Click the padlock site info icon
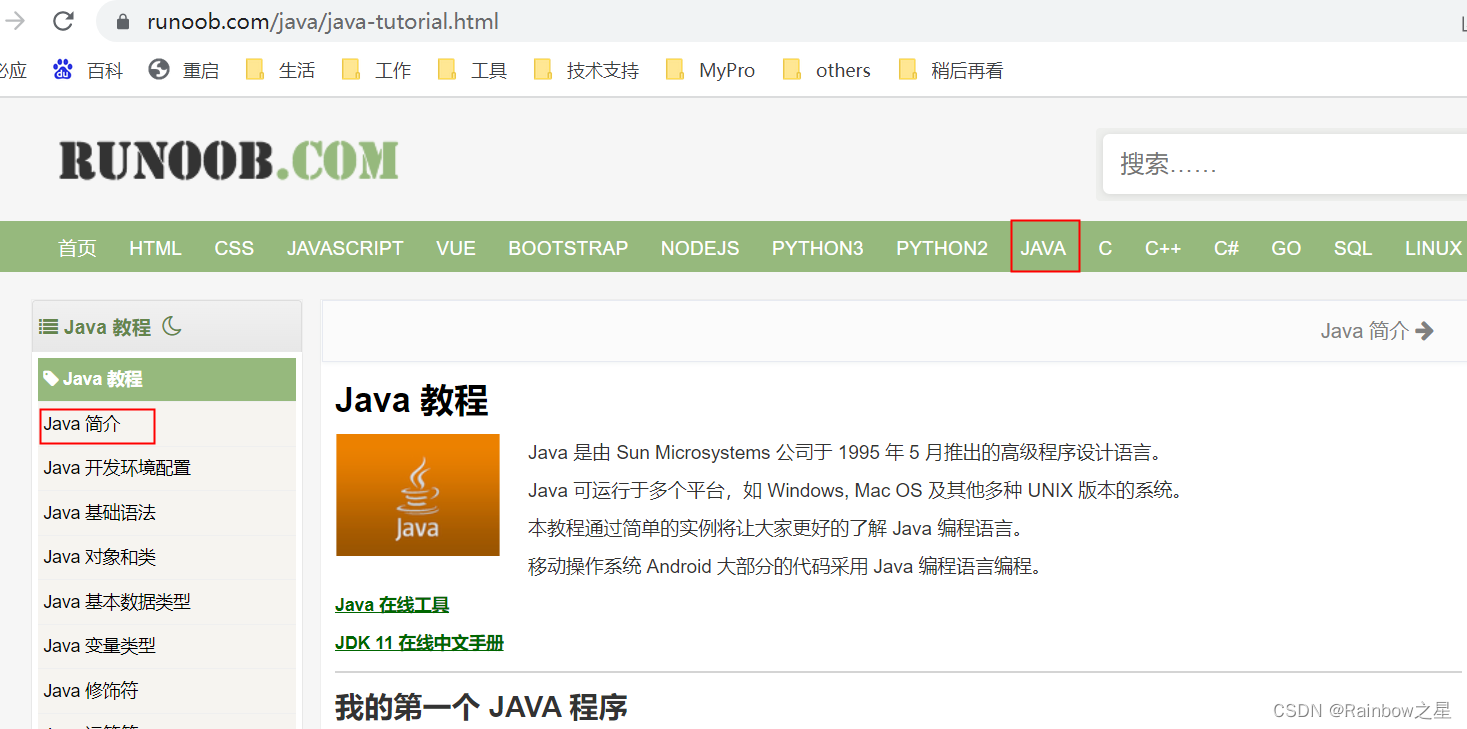Image resolution: width=1467 pixels, height=729 pixels. [x=124, y=21]
